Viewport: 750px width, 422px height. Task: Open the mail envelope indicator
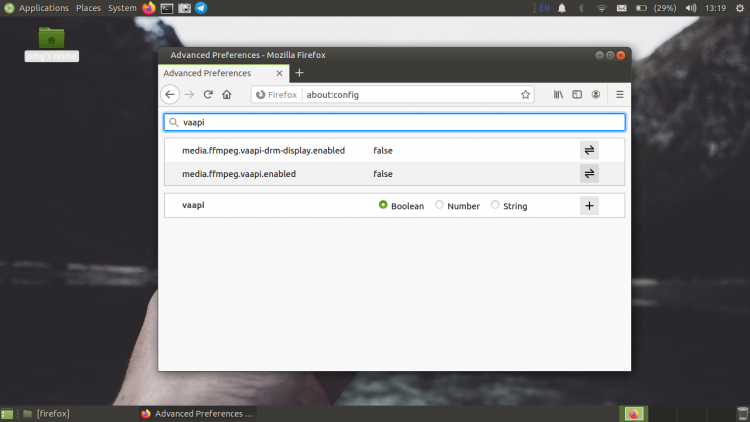click(621, 8)
